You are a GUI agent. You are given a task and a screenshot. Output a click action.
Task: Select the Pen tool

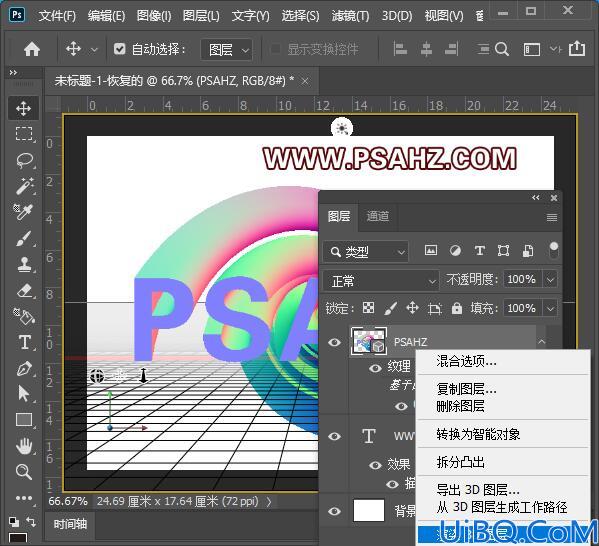[24, 368]
